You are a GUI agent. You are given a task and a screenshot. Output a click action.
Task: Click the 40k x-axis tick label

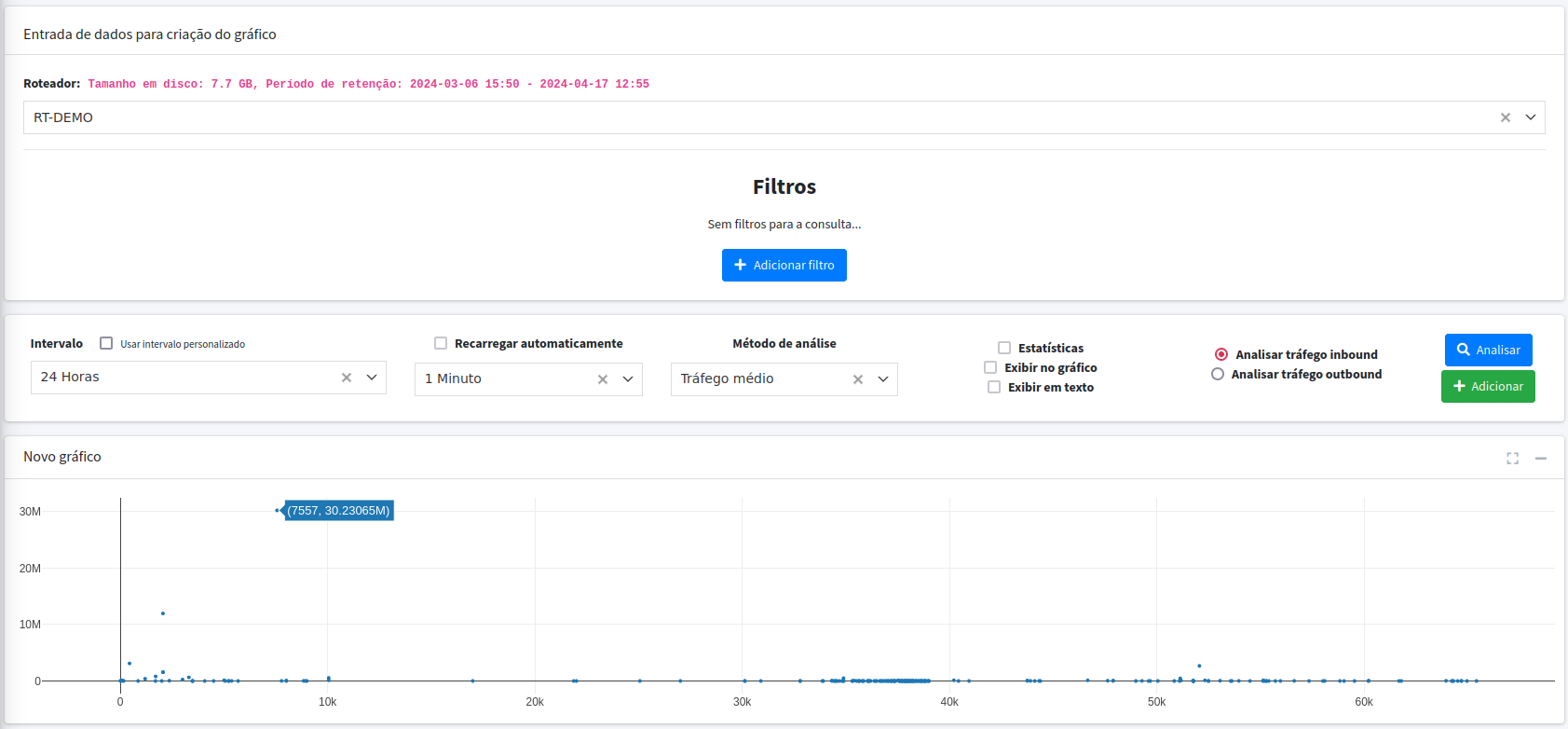click(x=949, y=702)
